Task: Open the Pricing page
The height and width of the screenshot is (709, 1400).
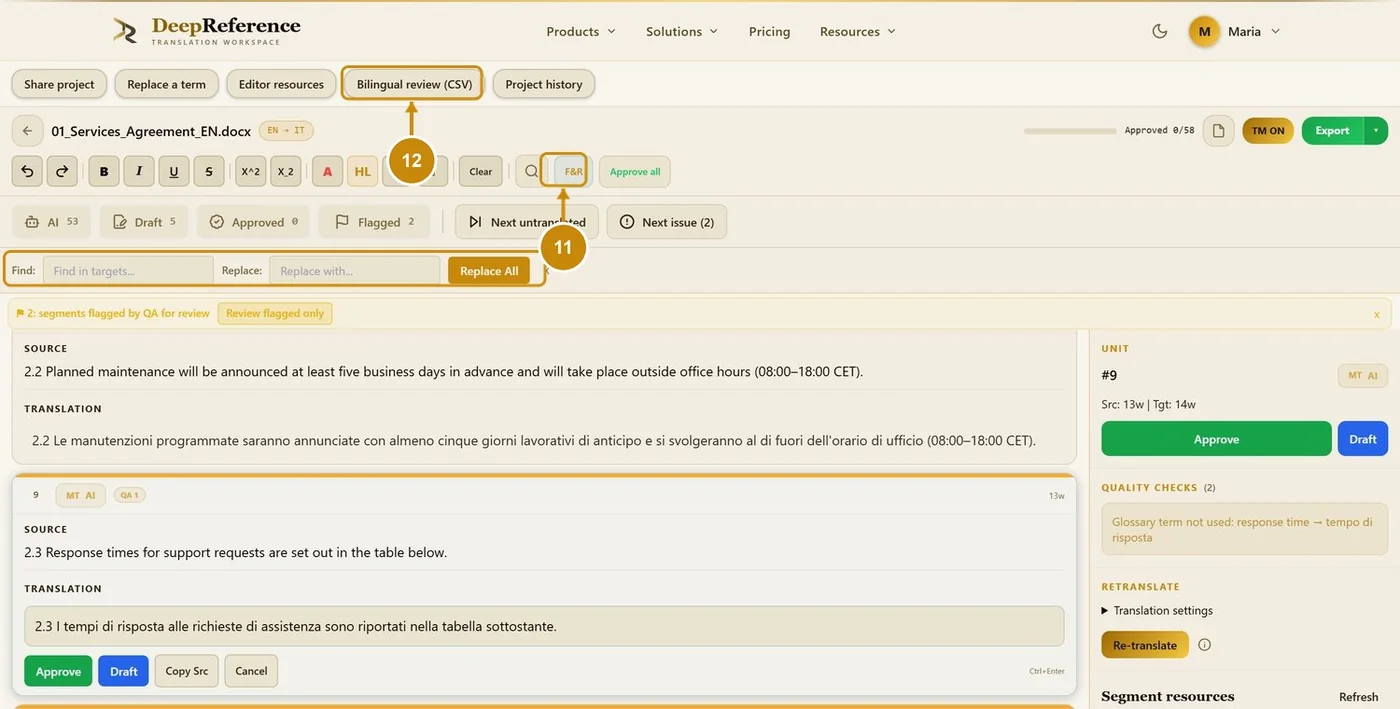Action: 769,31
